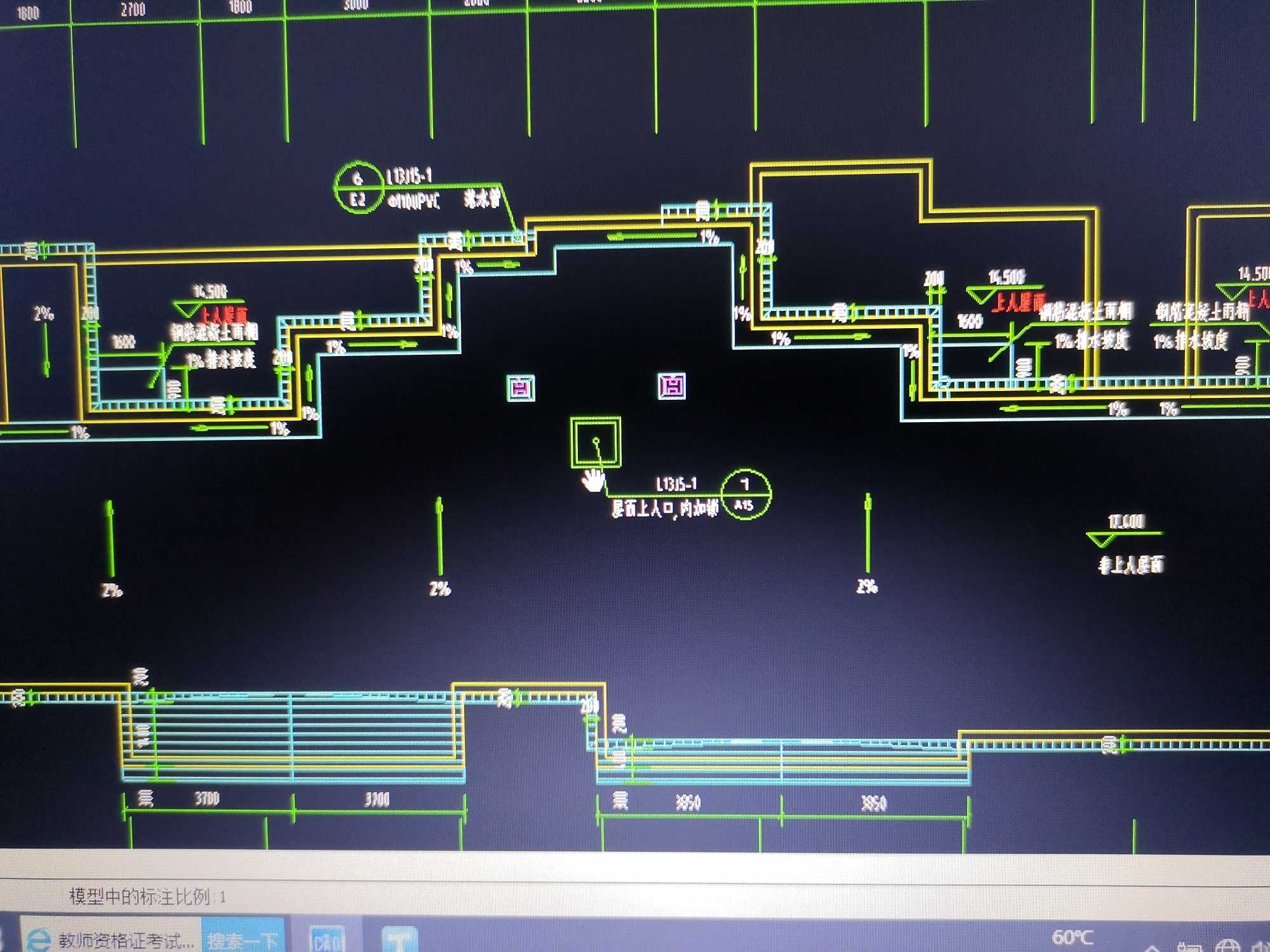Click the 60°C temperature tray indicator
Screen dimensions: 1270x952
[x=1072, y=937]
